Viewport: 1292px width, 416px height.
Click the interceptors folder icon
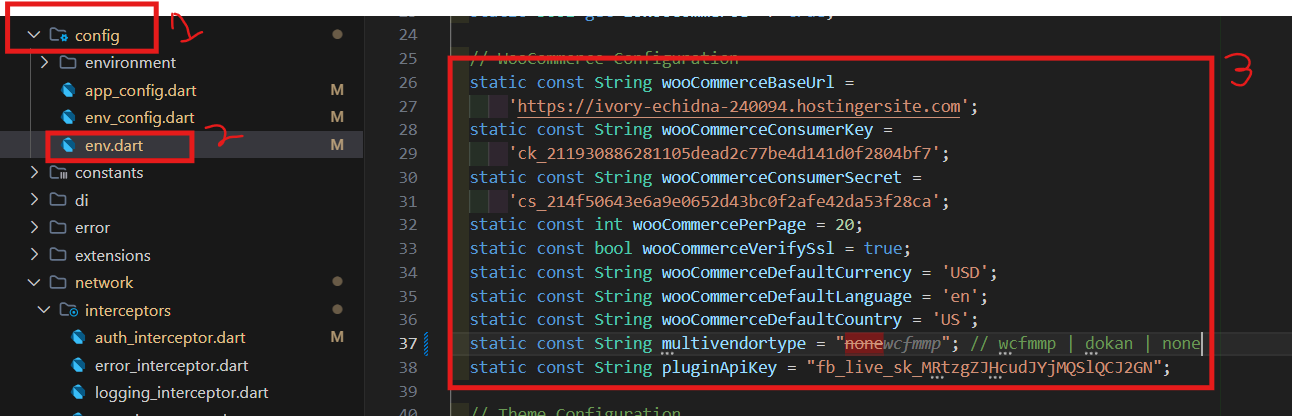68,310
